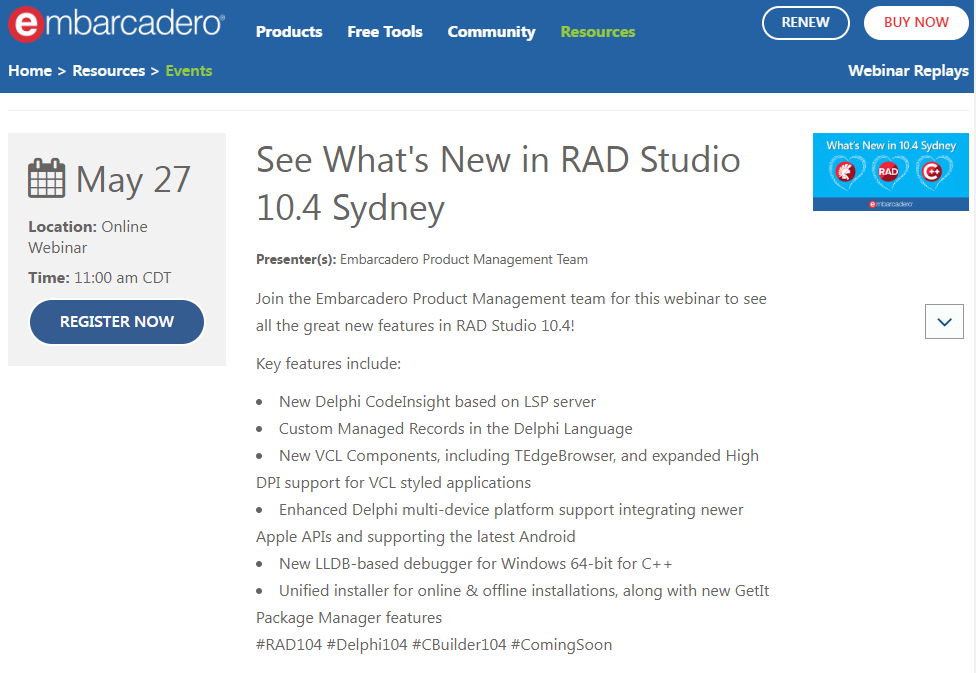
Task: Open the Events breadcrumb link
Action: pyautogui.click(x=189, y=71)
